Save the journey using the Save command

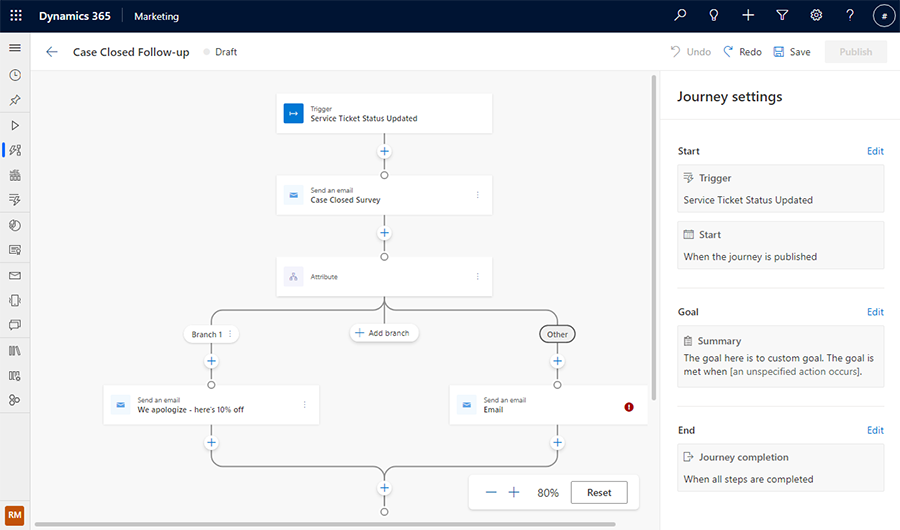(792, 52)
